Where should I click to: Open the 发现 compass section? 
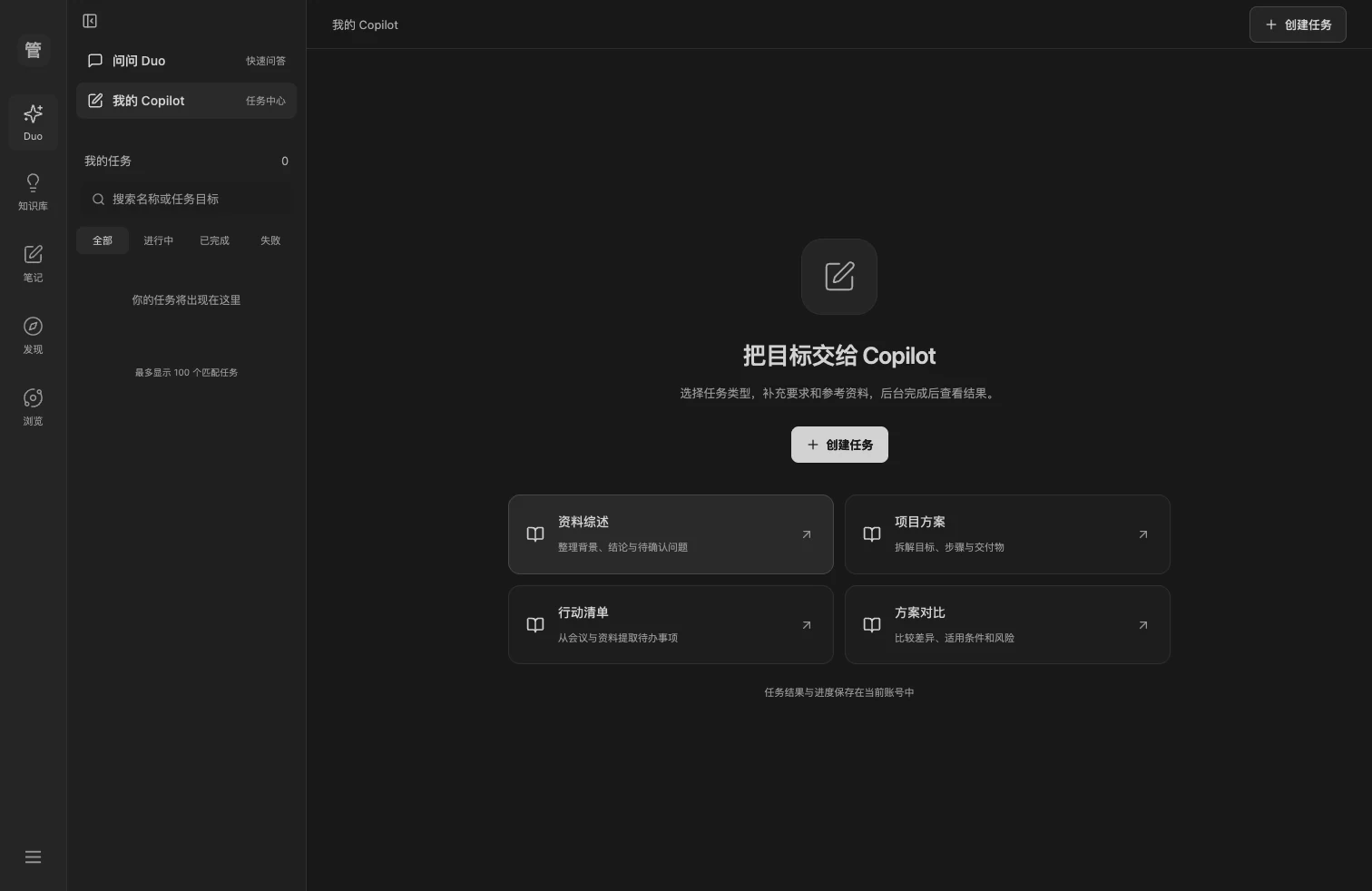(x=33, y=336)
